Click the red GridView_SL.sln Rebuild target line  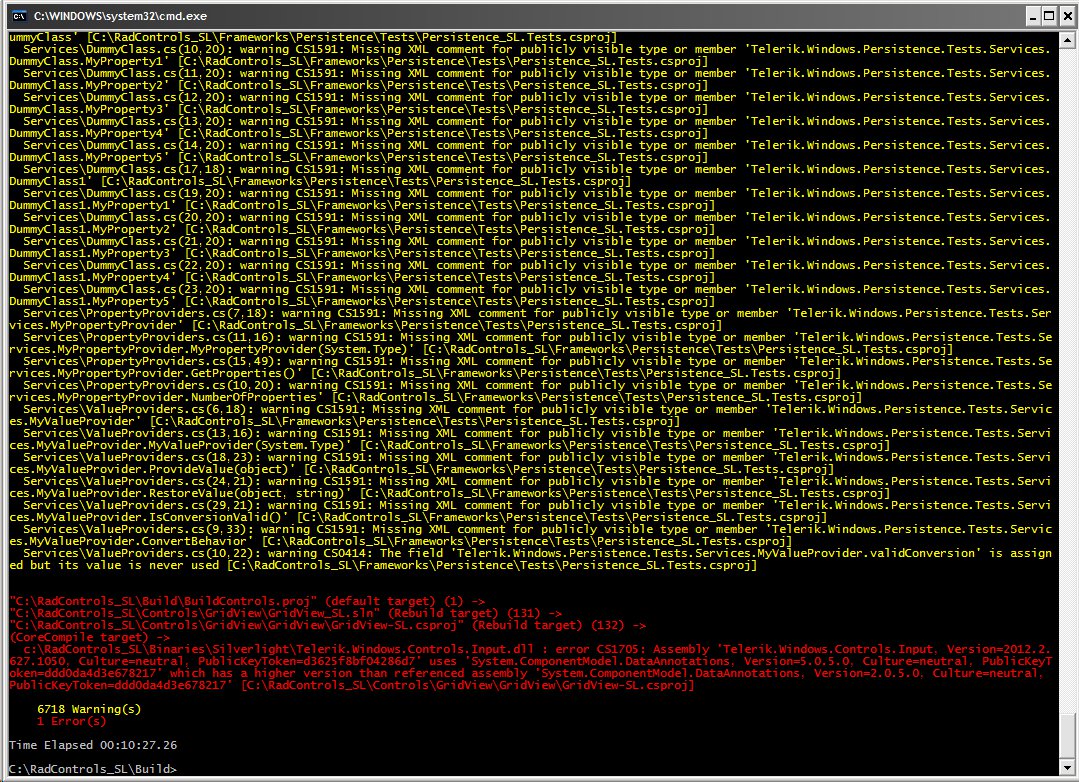pos(286,613)
